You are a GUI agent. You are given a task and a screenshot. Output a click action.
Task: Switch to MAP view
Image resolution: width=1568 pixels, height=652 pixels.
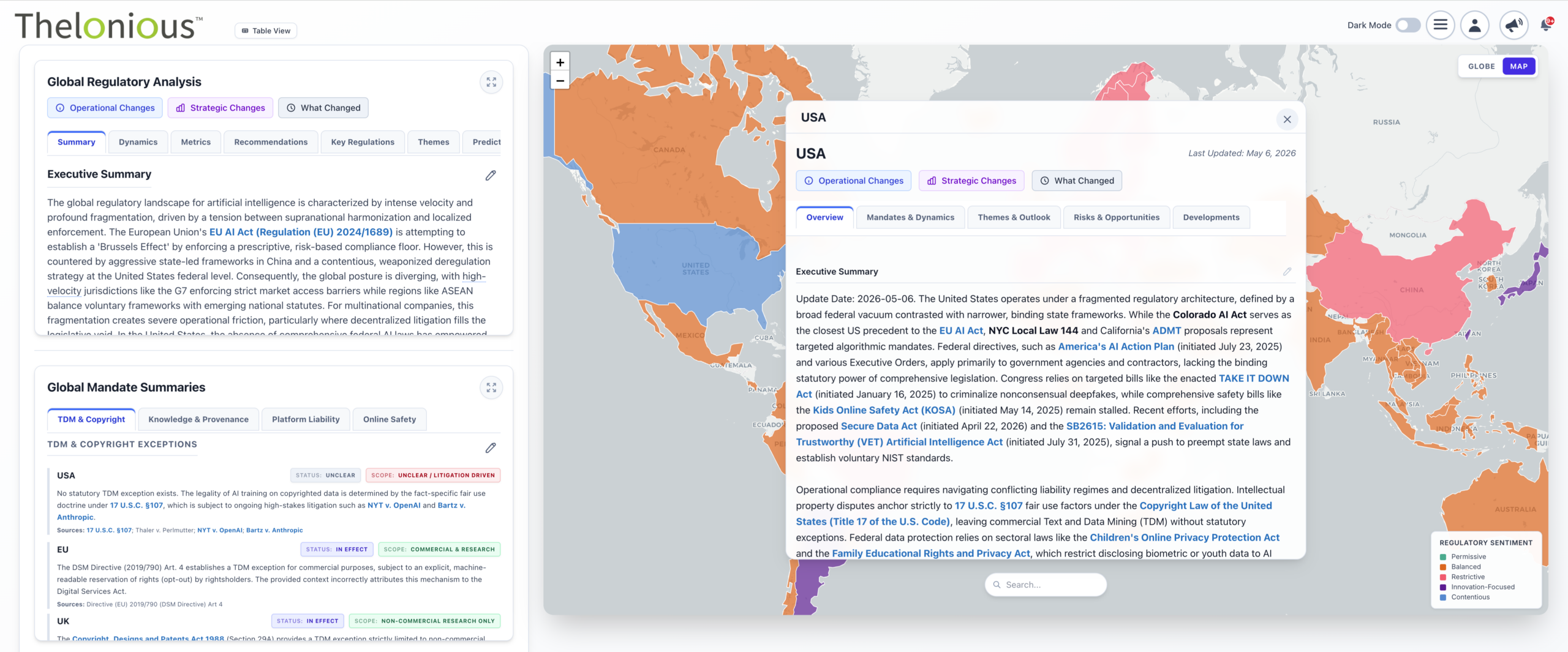pos(1518,66)
